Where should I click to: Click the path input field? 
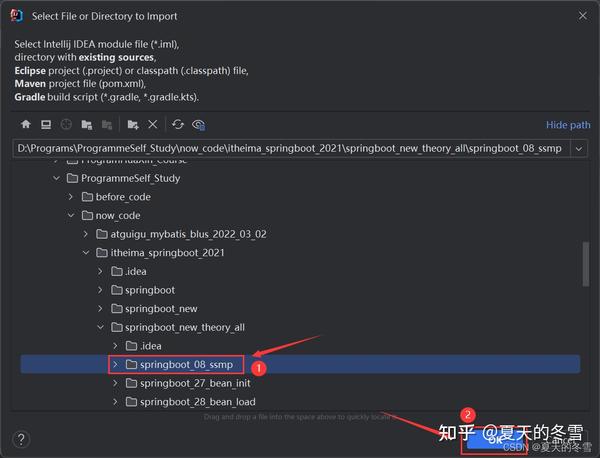tap(292, 148)
